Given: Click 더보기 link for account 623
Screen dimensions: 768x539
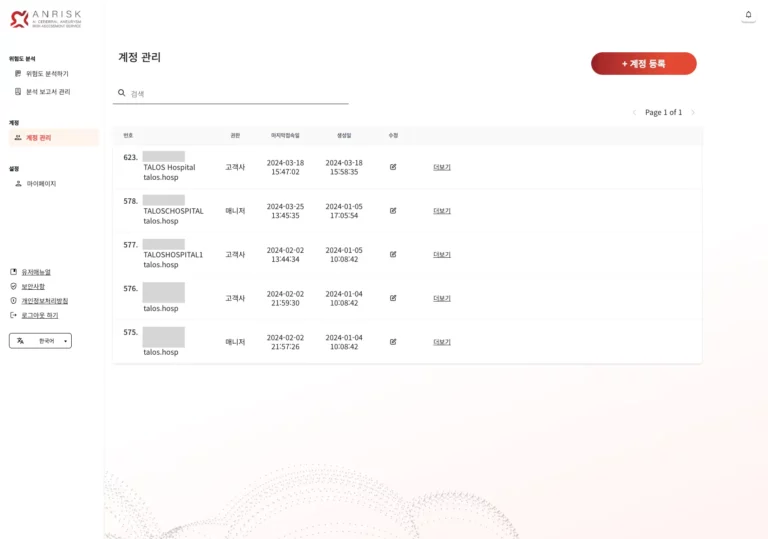Looking at the screenshot, I should [x=442, y=167].
